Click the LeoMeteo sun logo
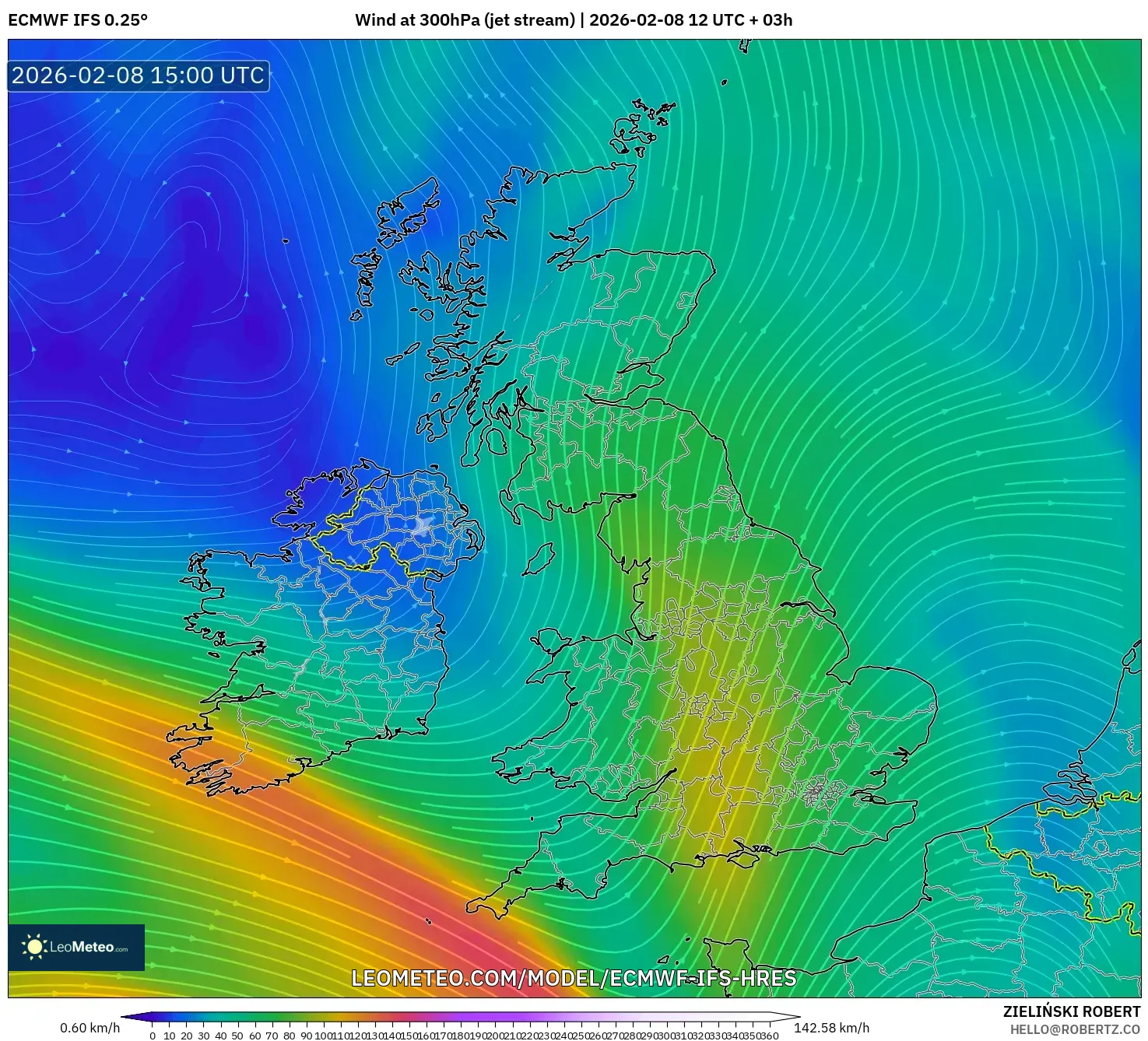Image resolution: width=1148 pixels, height=1041 pixels. 35,947
